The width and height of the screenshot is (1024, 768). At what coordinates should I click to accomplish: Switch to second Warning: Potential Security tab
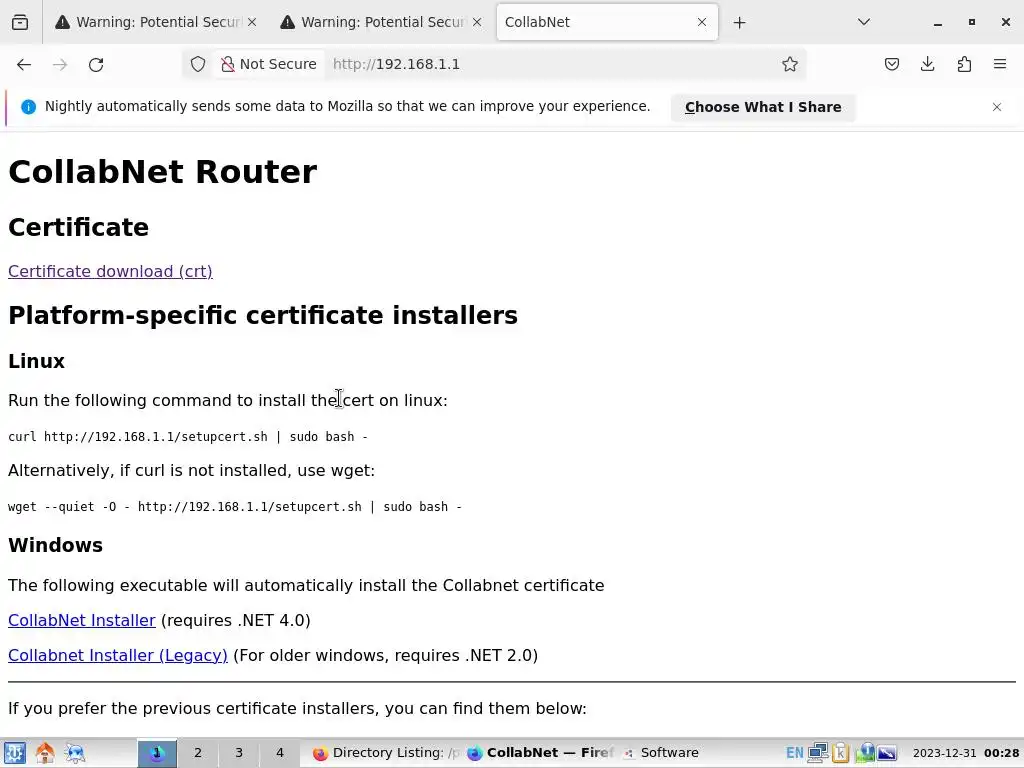pyautogui.click(x=380, y=22)
